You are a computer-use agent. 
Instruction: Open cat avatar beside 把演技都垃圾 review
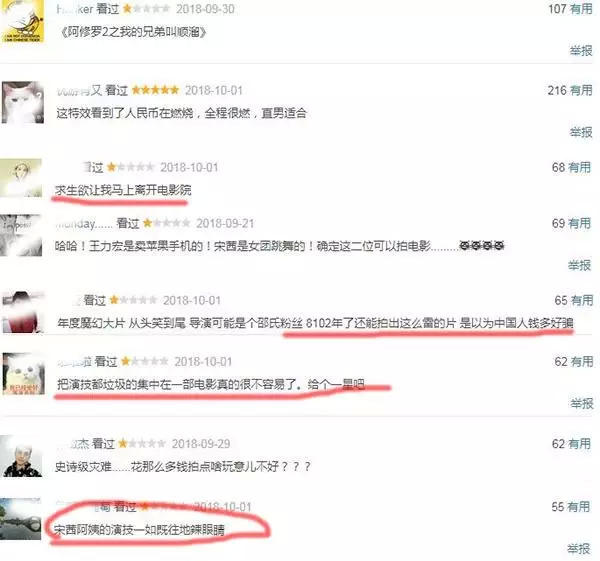coord(24,373)
